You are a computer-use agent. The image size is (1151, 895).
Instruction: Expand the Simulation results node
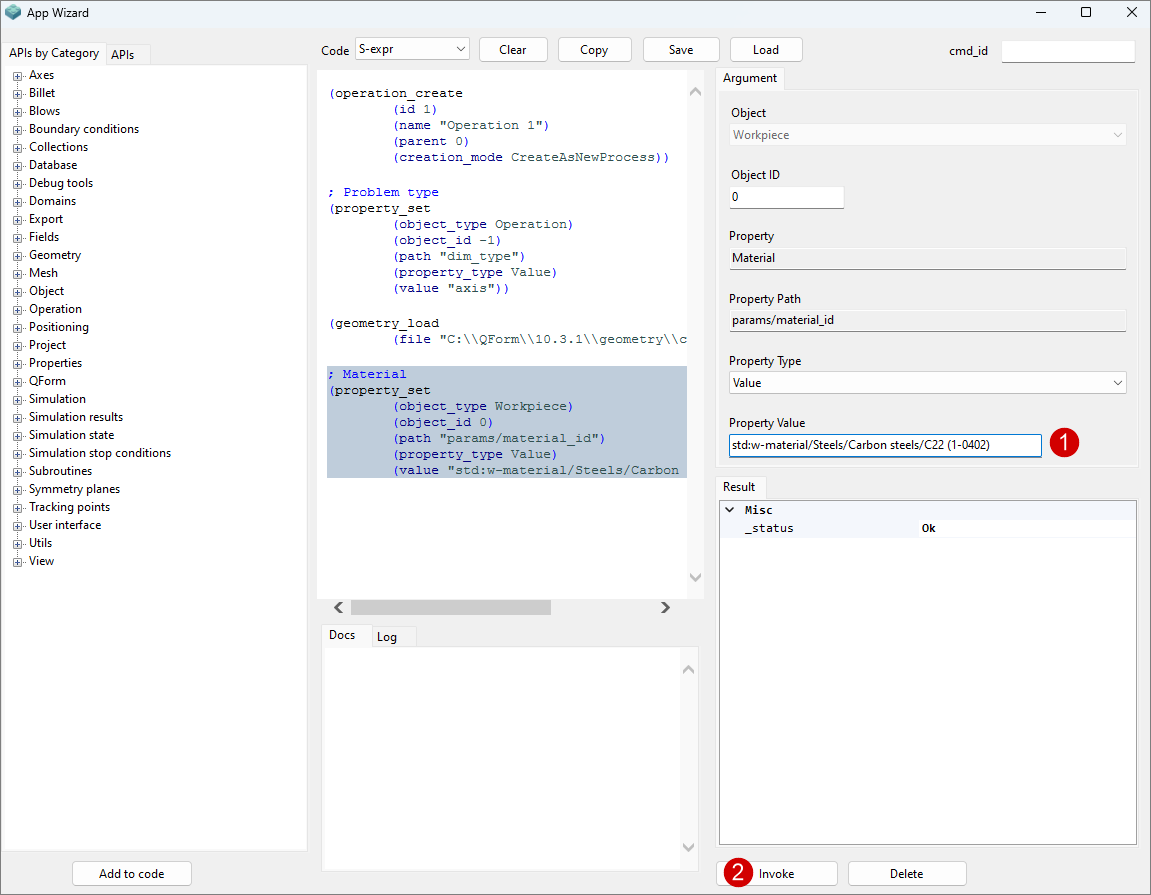(17, 418)
